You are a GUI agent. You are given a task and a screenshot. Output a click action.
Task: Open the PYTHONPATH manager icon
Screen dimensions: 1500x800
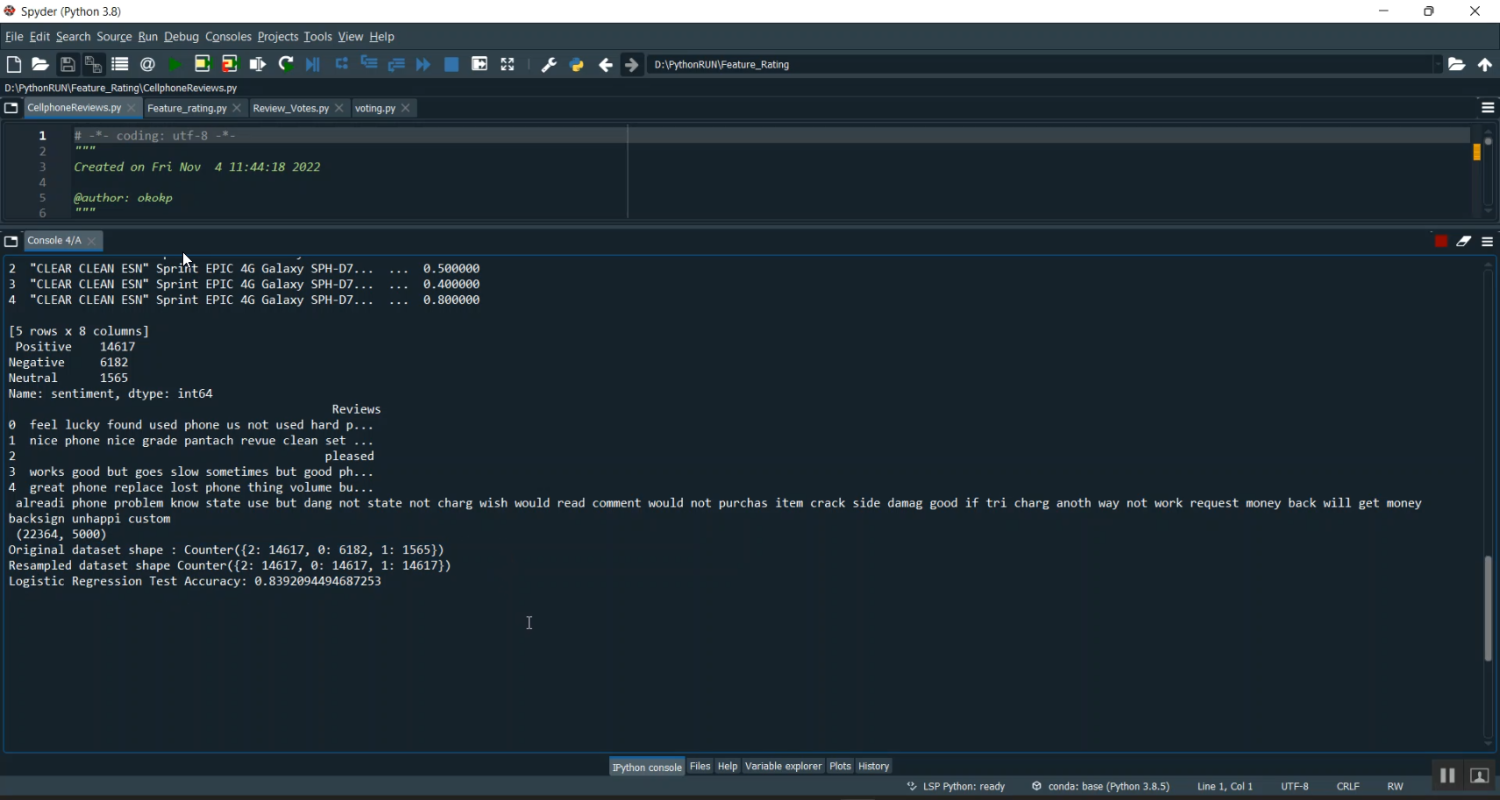click(576, 65)
